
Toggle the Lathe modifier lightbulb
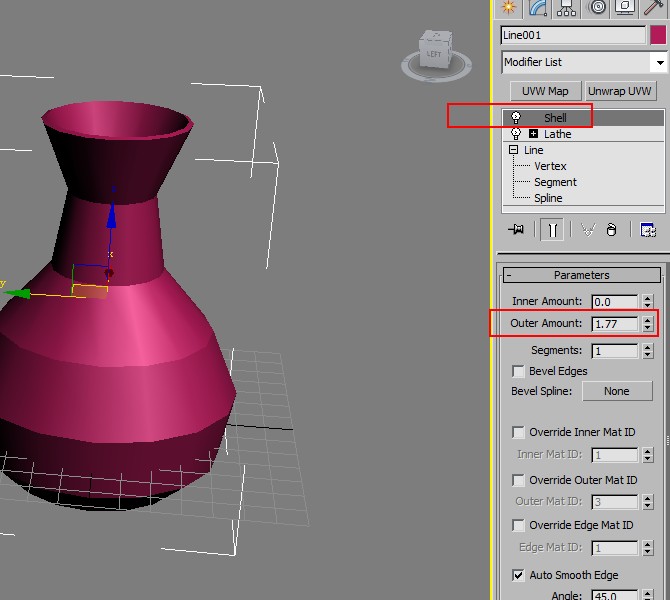pyautogui.click(x=516, y=134)
